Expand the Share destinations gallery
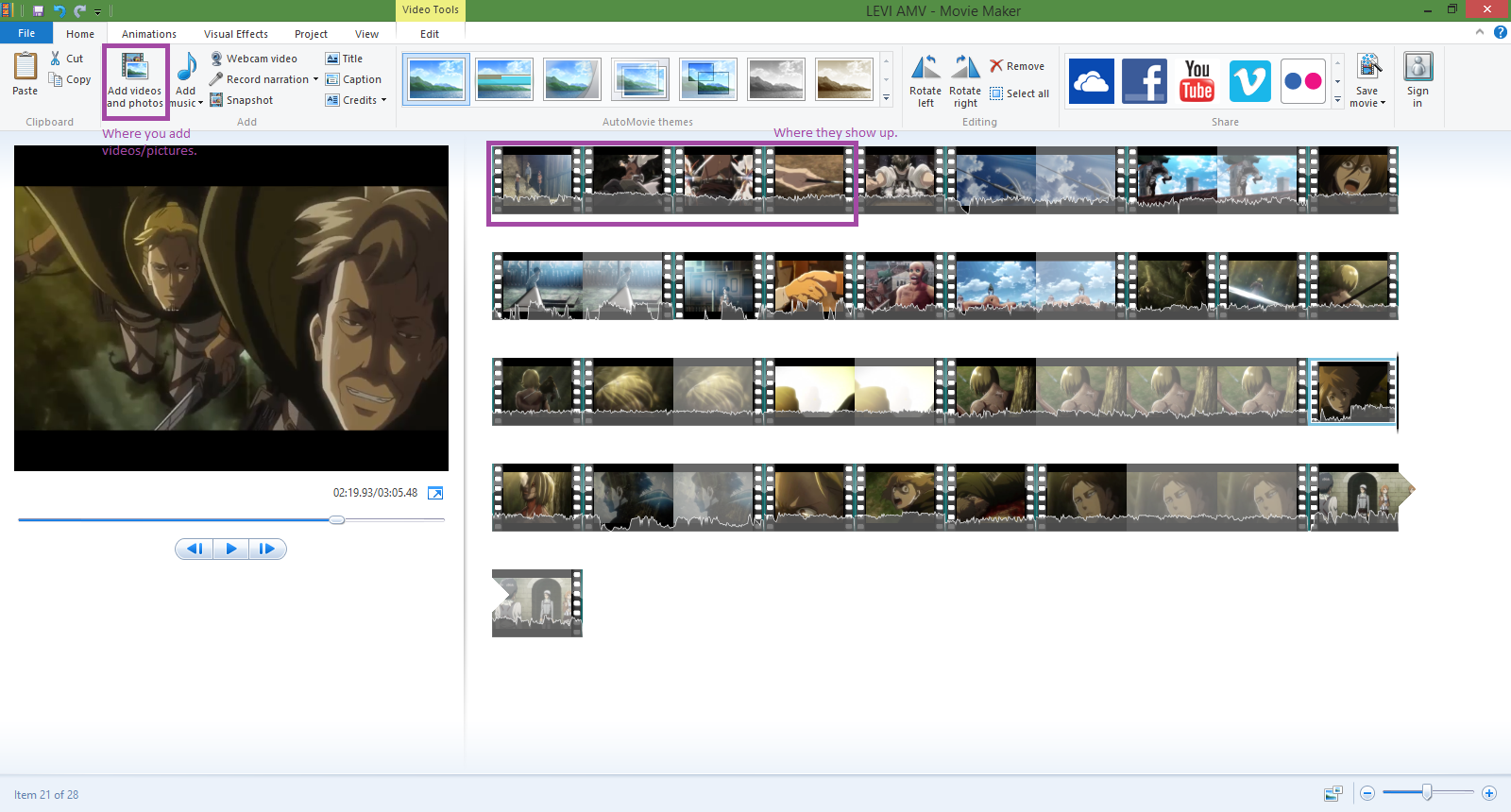The height and width of the screenshot is (812, 1511). 1337,98
